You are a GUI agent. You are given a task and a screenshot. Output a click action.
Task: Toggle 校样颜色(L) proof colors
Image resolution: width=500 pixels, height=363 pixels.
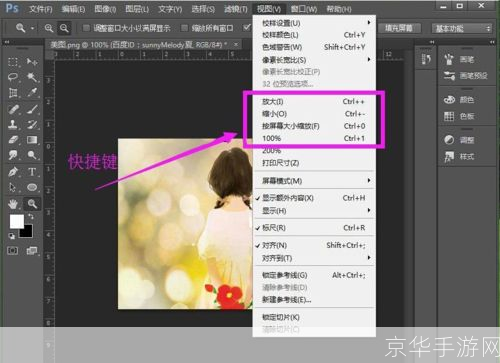(x=314, y=35)
